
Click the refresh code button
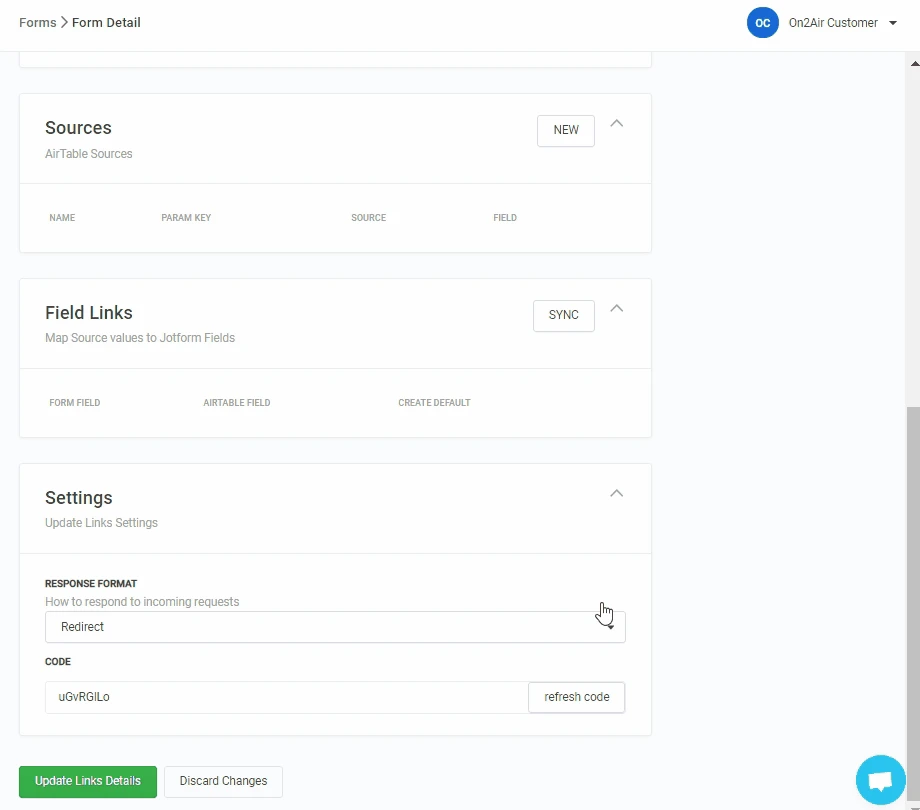click(x=576, y=697)
